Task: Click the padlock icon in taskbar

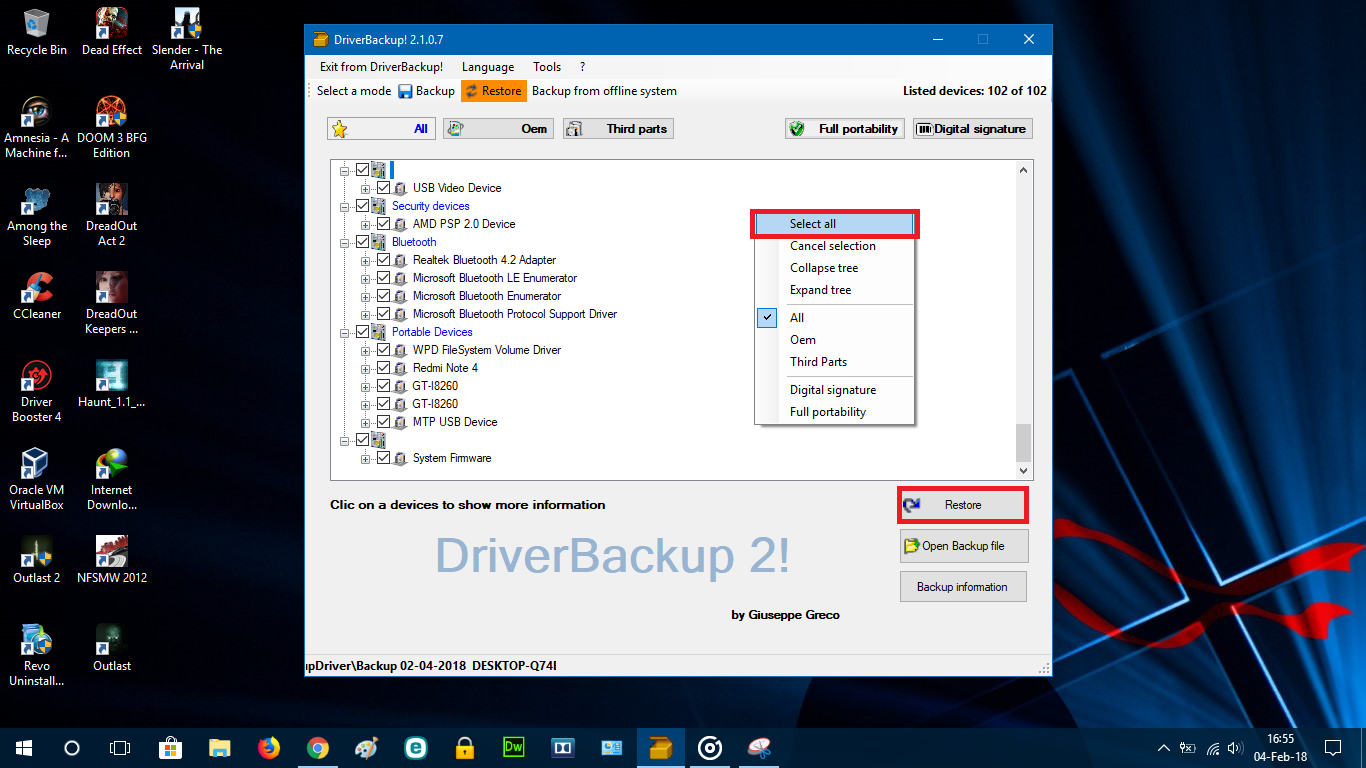Action: 465,747
